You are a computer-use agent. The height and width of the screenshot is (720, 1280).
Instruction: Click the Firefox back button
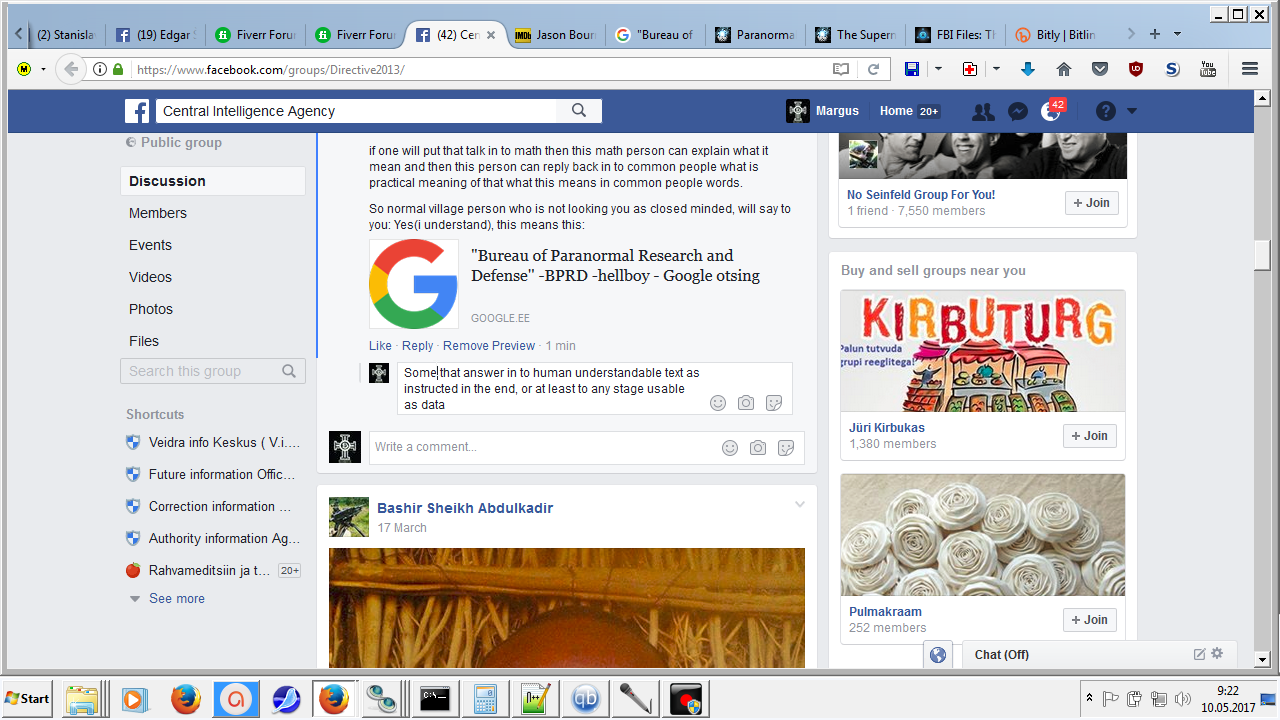coord(70,69)
